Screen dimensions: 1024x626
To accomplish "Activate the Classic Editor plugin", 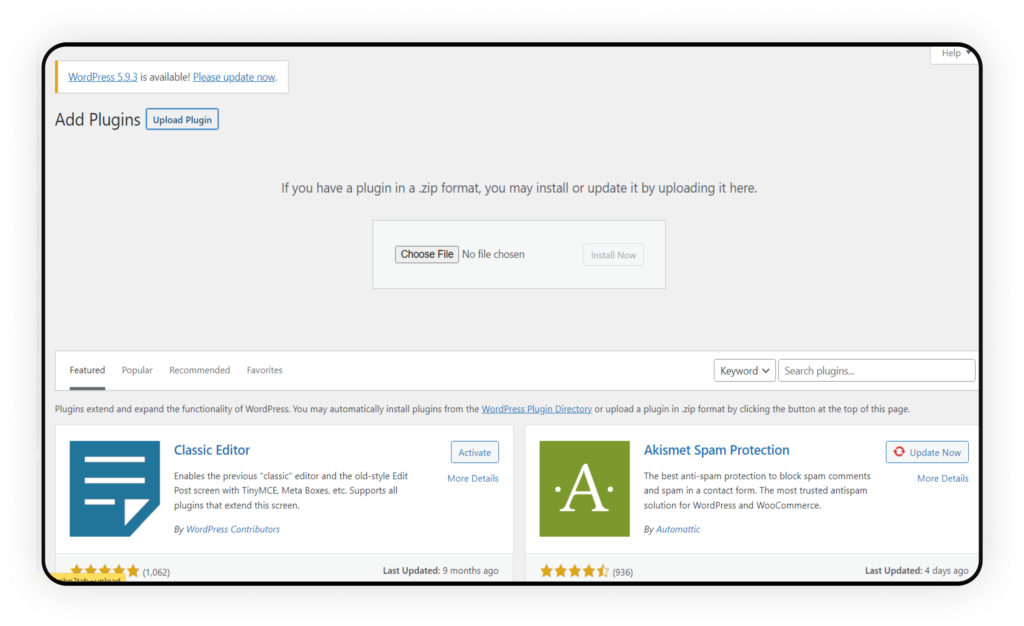I will (475, 452).
